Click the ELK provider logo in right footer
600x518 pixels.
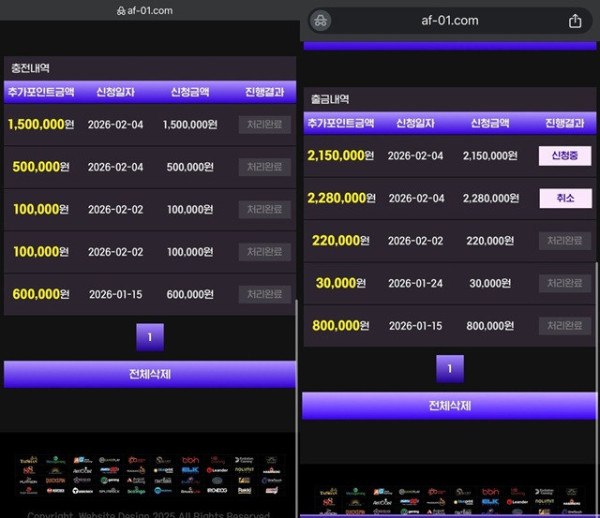490,502
